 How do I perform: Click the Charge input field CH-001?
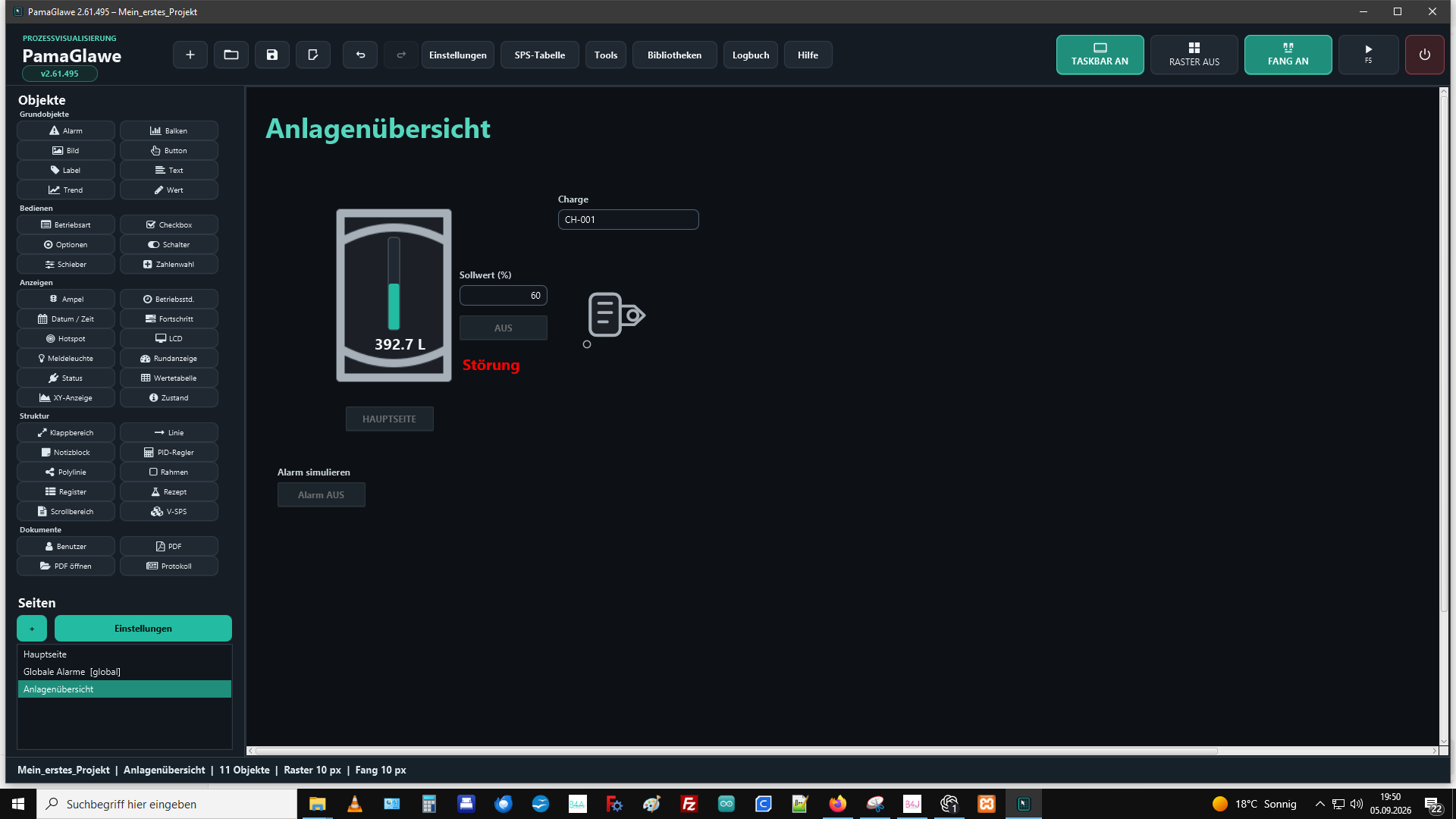pyautogui.click(x=629, y=219)
